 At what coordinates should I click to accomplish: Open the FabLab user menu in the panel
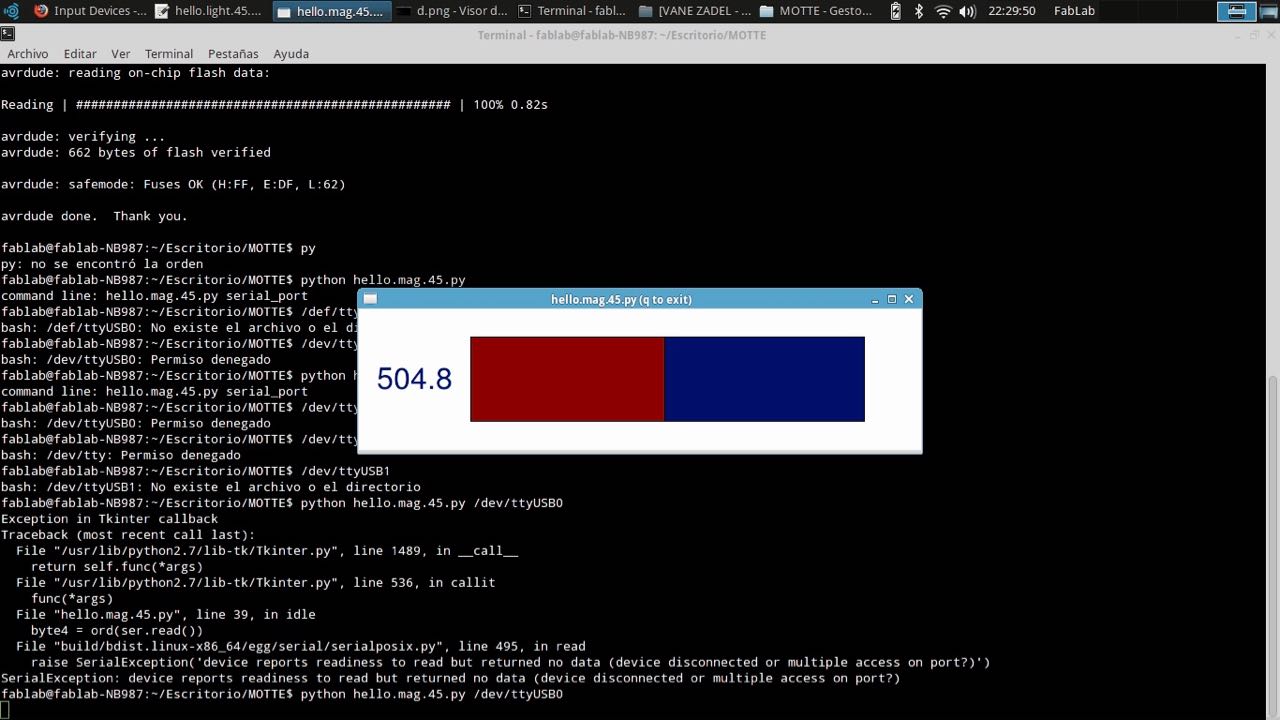coord(1073,11)
